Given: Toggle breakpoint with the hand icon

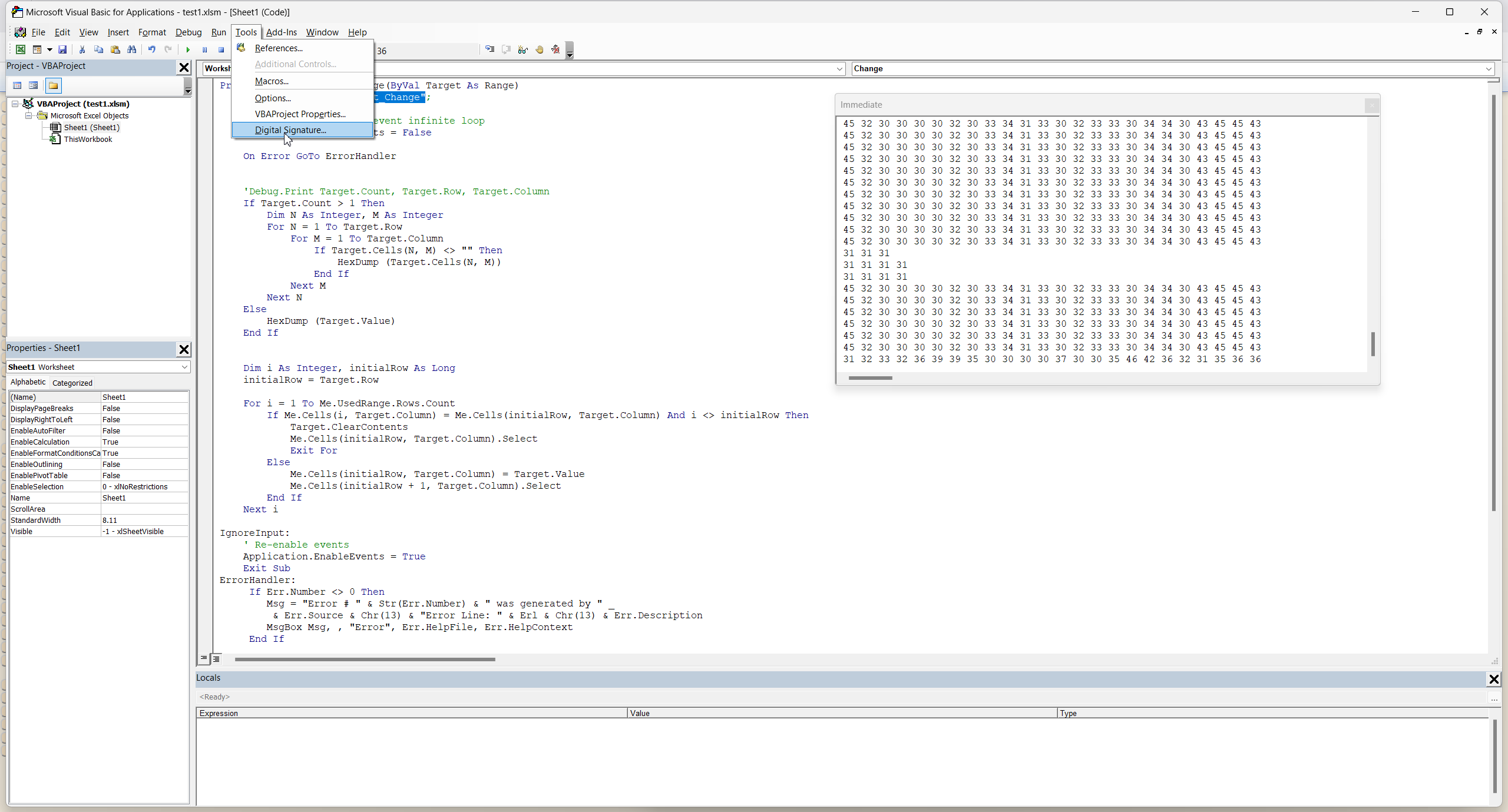Looking at the screenshot, I should pos(539,50).
